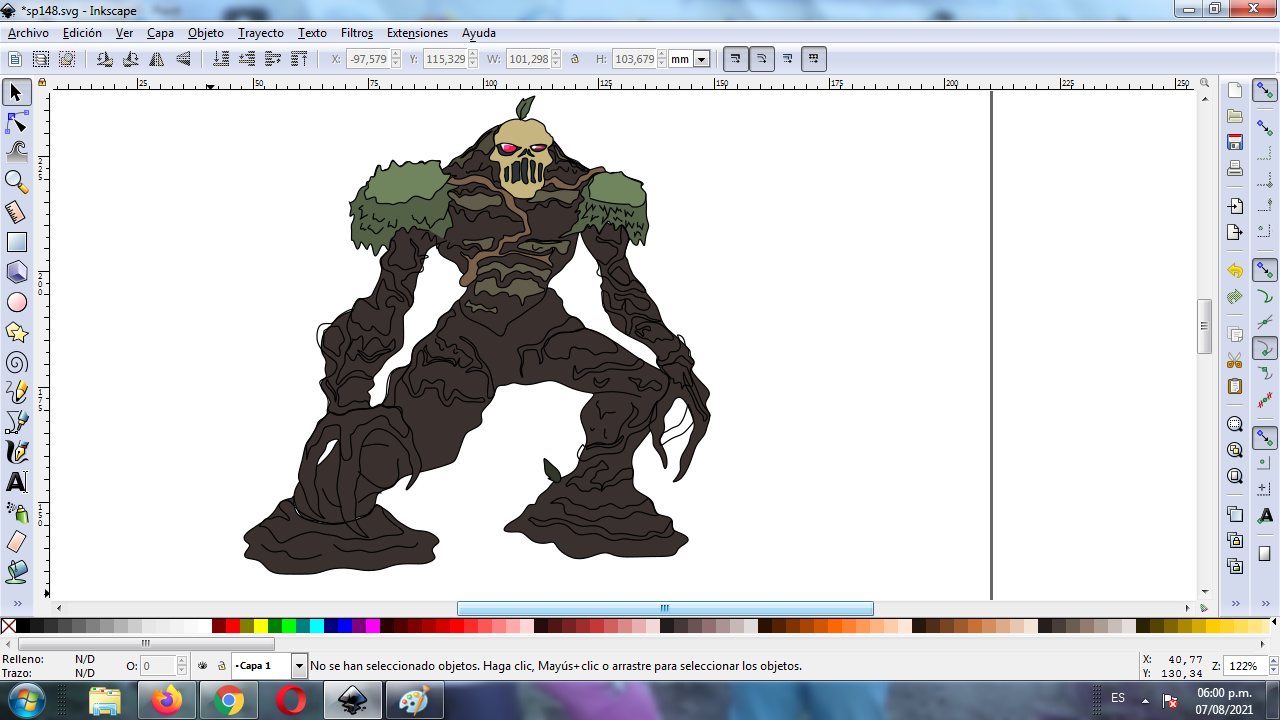Image resolution: width=1280 pixels, height=720 pixels.
Task: Click the Print document icon
Action: (1235, 168)
